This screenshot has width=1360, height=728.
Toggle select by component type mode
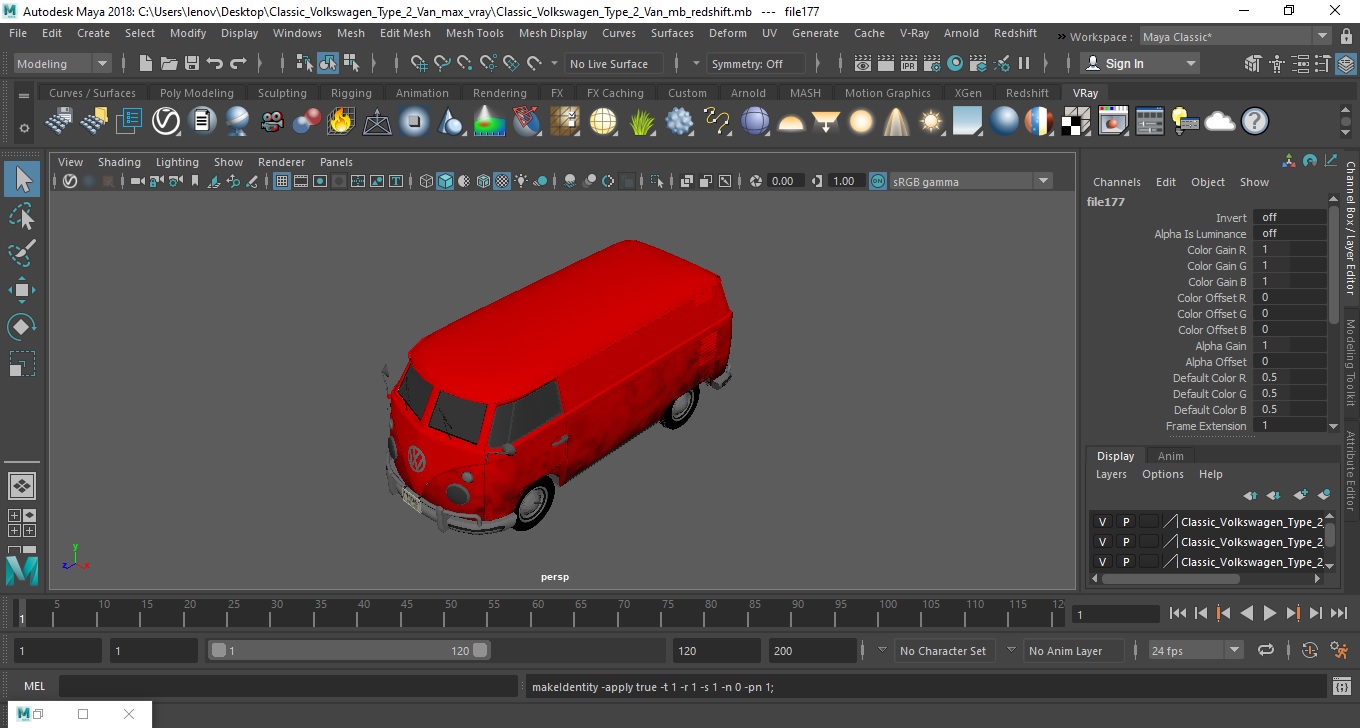(x=351, y=63)
